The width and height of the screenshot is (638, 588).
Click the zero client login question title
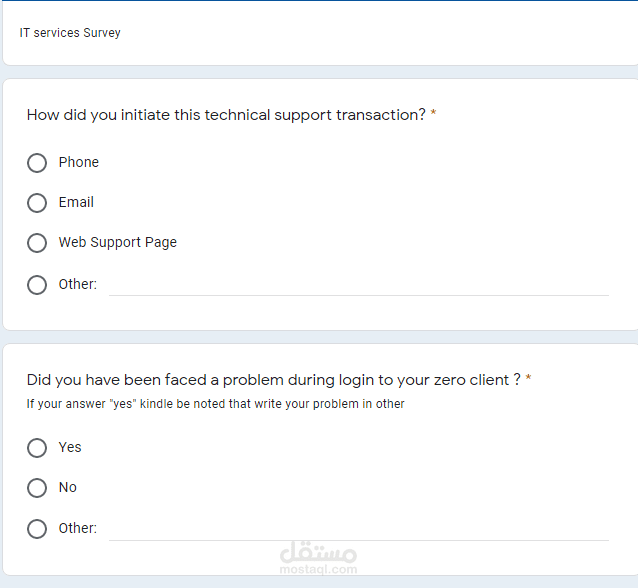point(273,380)
